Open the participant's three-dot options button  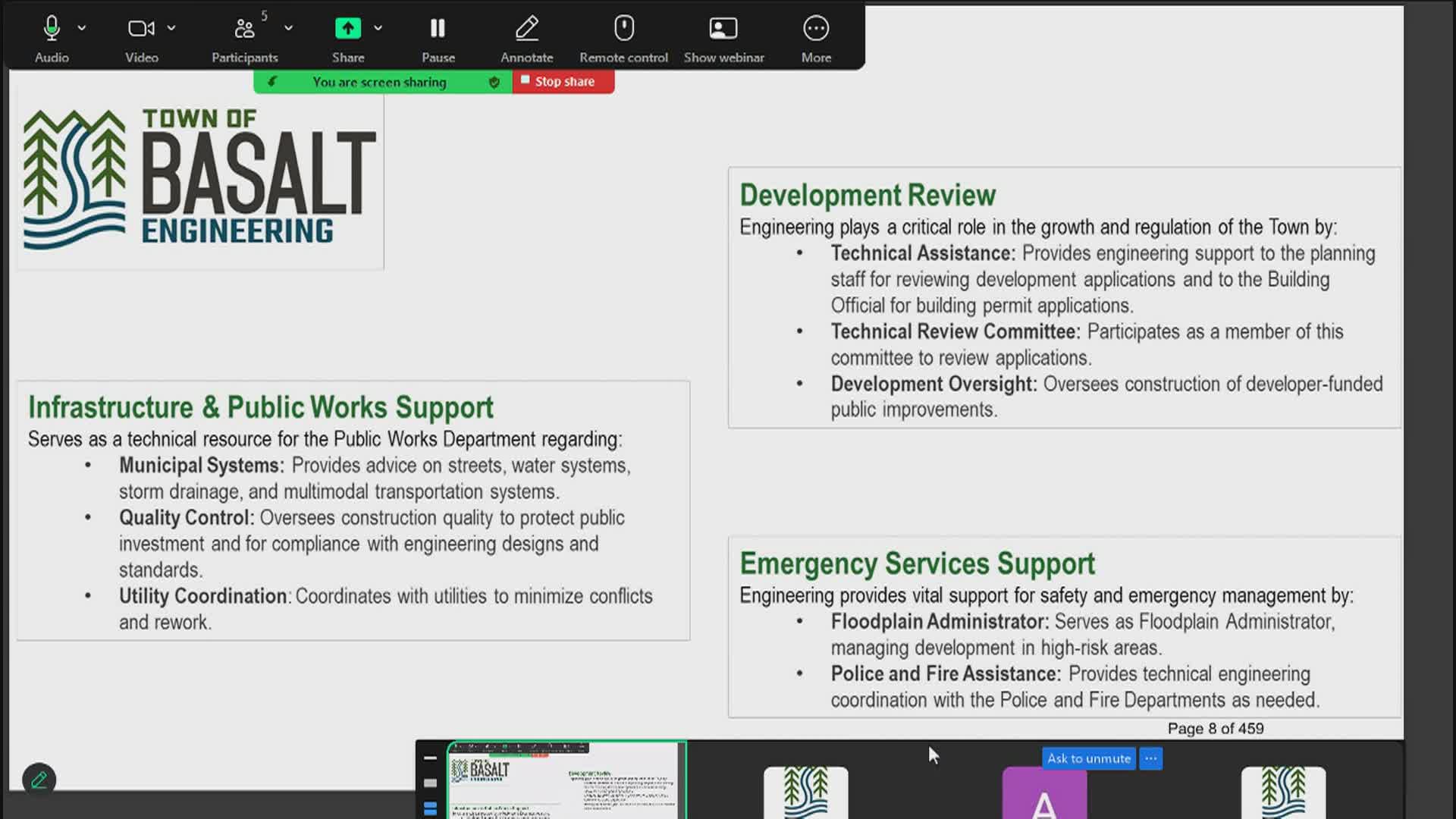click(x=1150, y=758)
